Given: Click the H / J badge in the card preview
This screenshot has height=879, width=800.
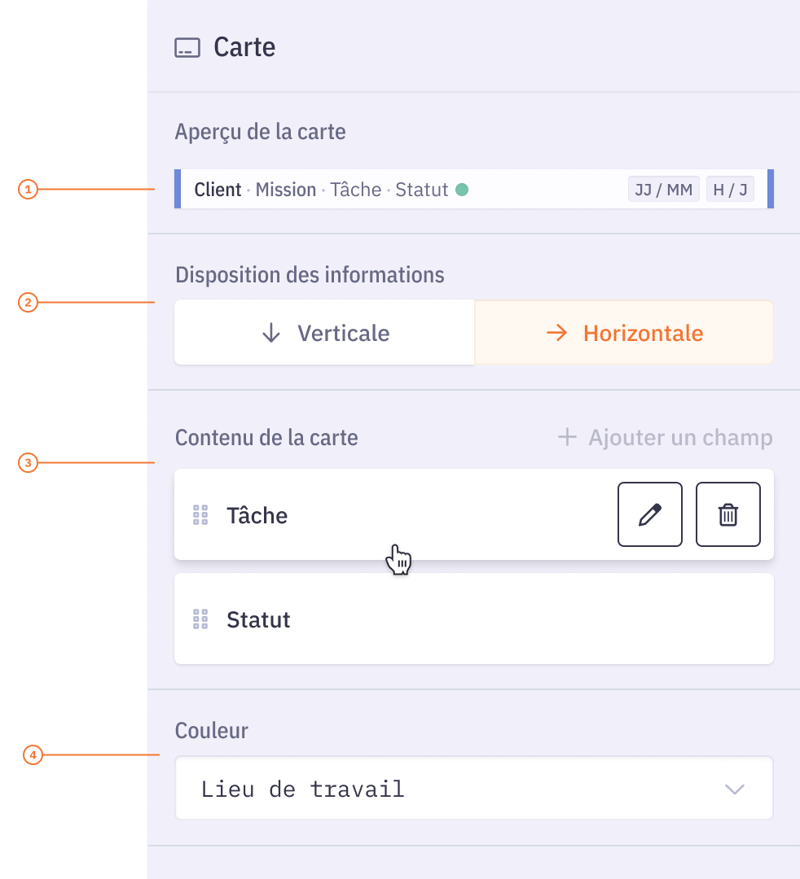Looking at the screenshot, I should coord(729,189).
